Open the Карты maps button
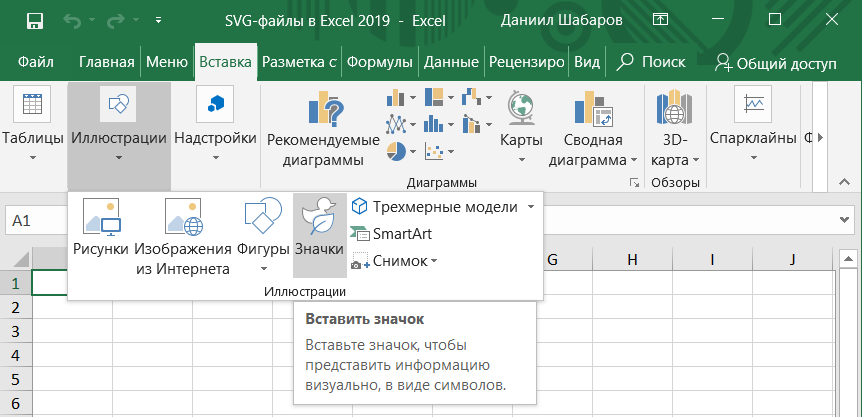The image size is (862, 417). (x=521, y=127)
